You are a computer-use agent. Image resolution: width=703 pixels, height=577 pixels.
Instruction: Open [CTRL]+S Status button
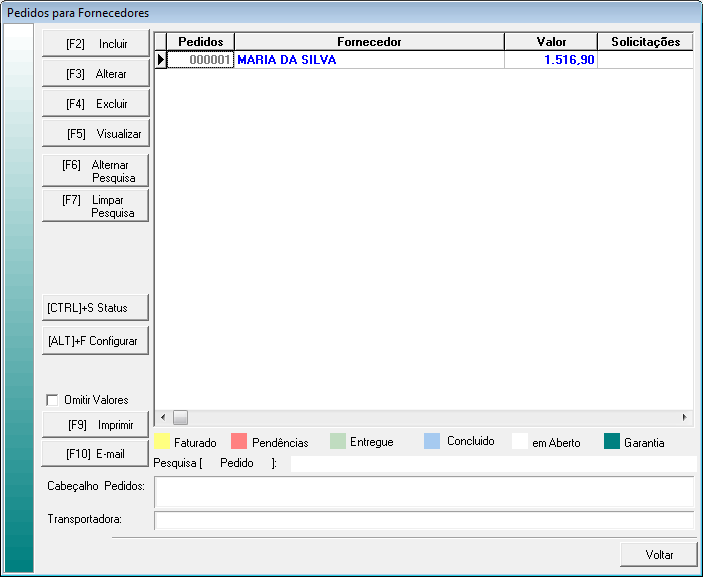pyautogui.click(x=96, y=307)
